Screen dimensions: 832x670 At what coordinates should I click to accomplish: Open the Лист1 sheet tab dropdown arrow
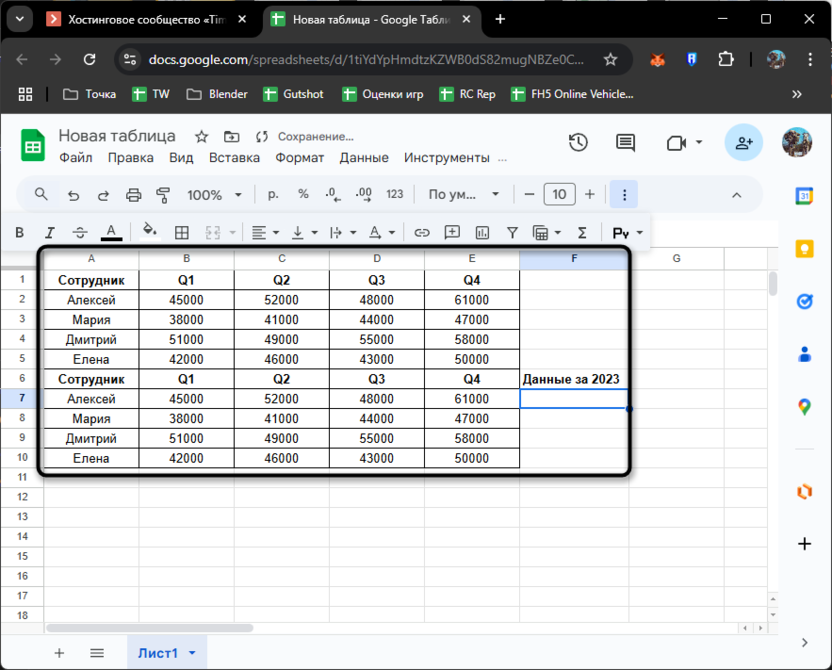(x=191, y=653)
